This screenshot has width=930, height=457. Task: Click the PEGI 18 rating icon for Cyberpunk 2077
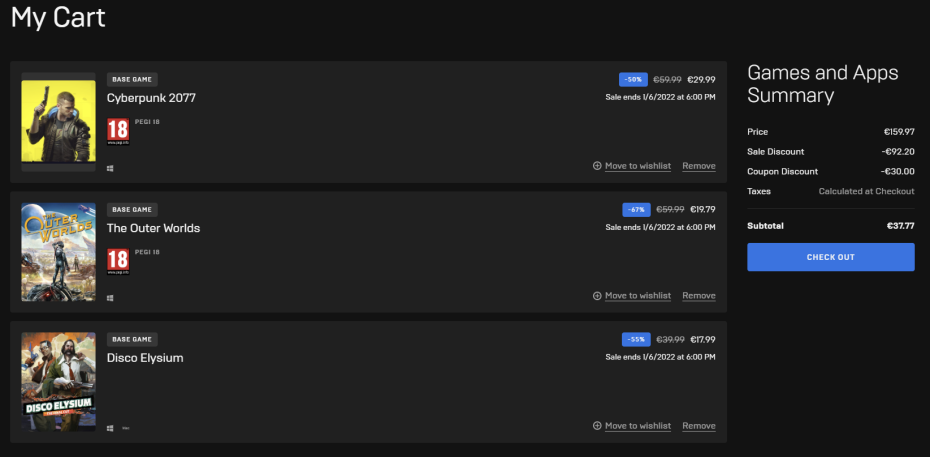pos(118,132)
